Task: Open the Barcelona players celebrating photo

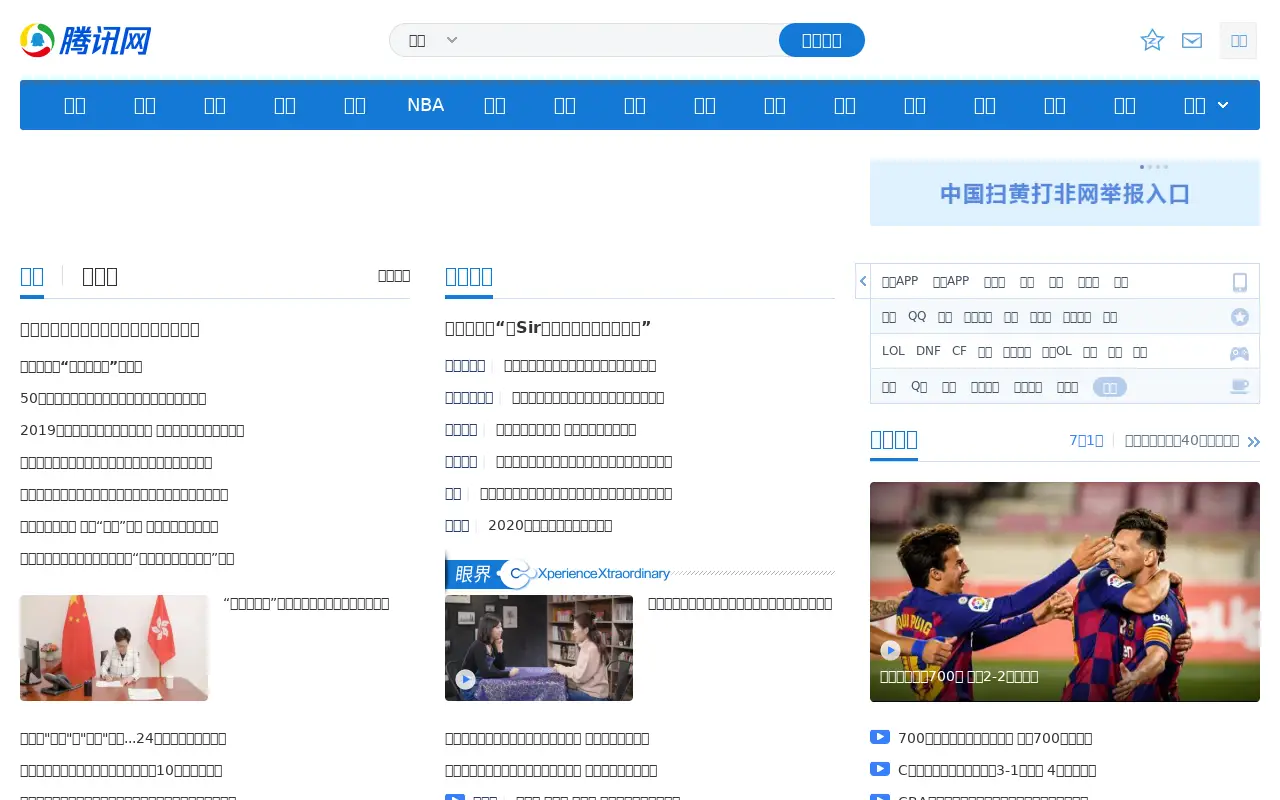Action: pos(1065,592)
